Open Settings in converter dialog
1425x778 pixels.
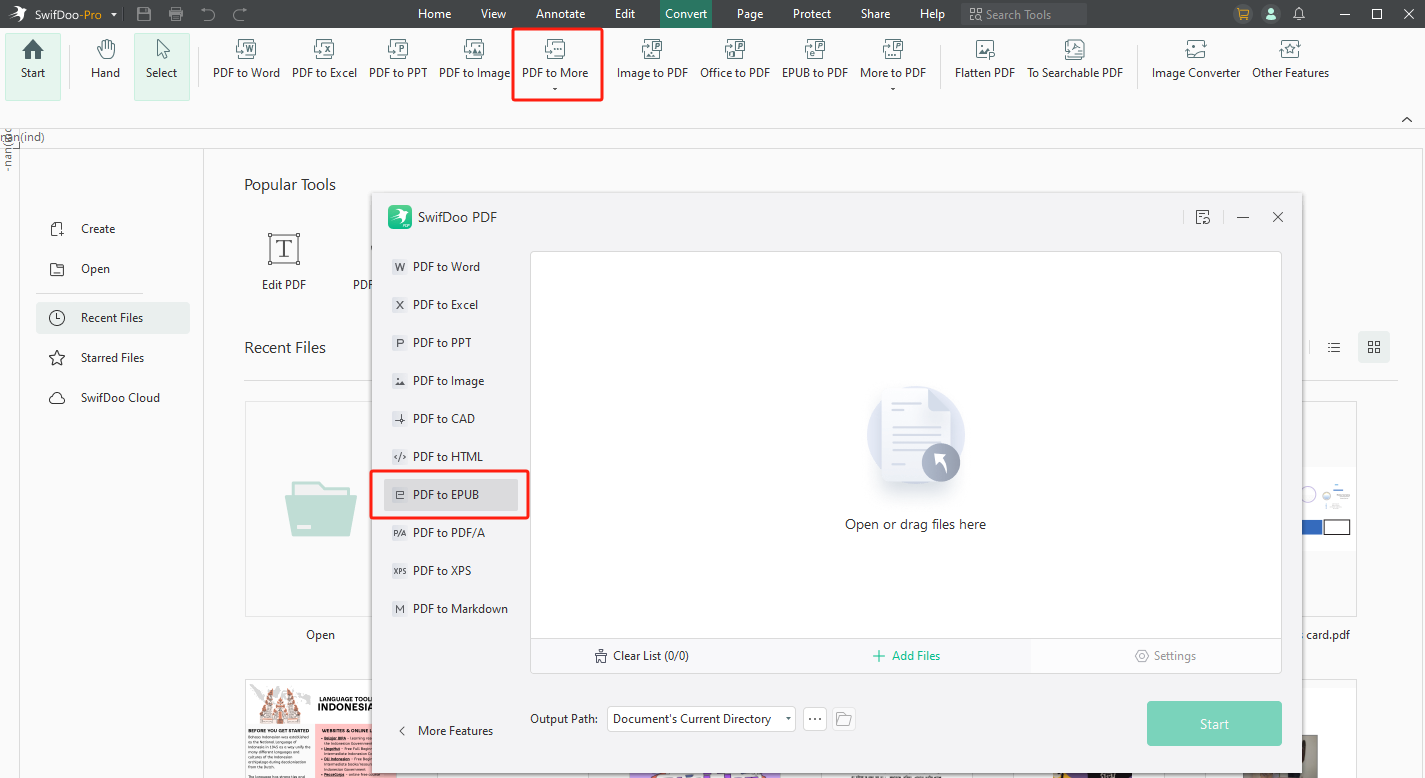pyautogui.click(x=1165, y=656)
